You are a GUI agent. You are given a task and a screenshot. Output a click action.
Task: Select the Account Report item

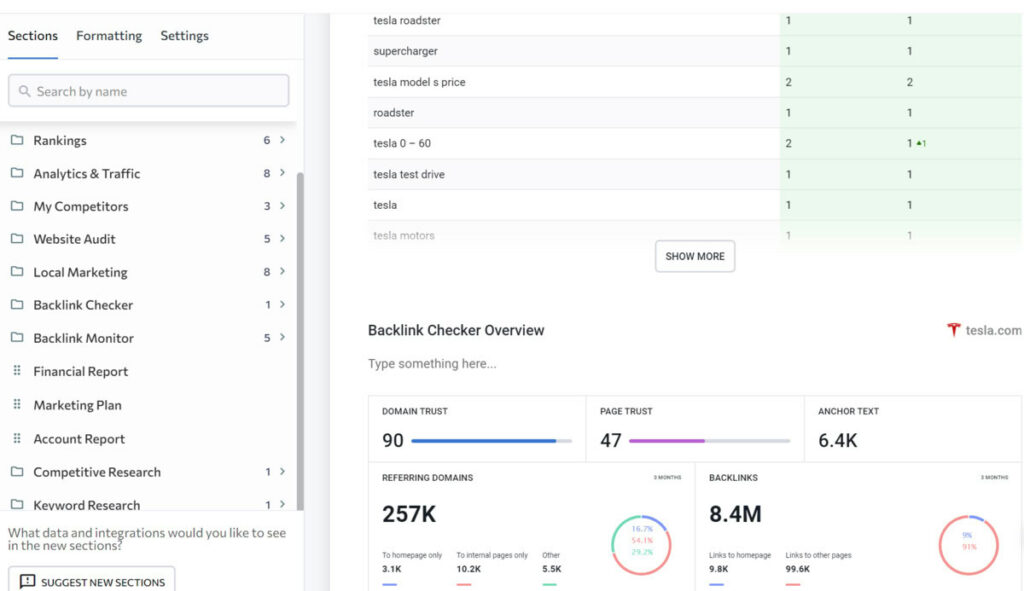79,439
